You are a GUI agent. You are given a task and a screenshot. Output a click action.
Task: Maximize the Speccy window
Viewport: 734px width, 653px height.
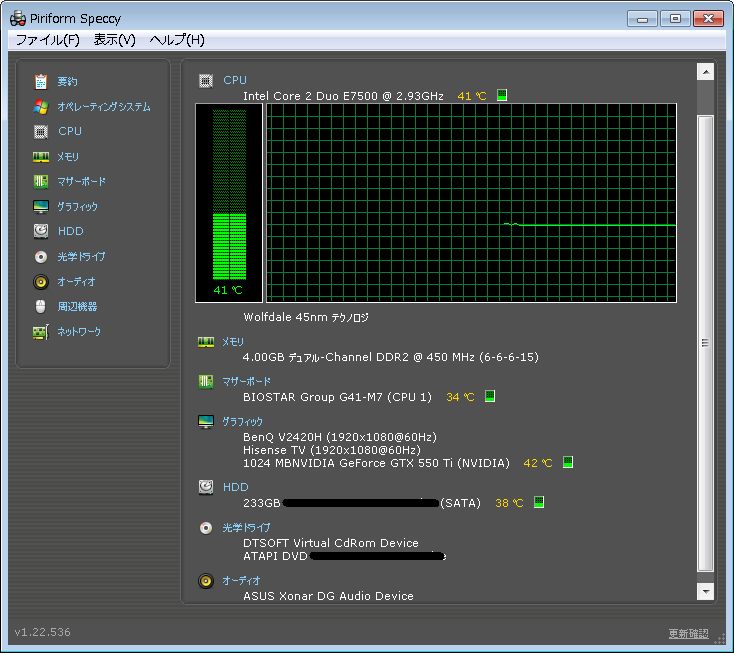(675, 19)
